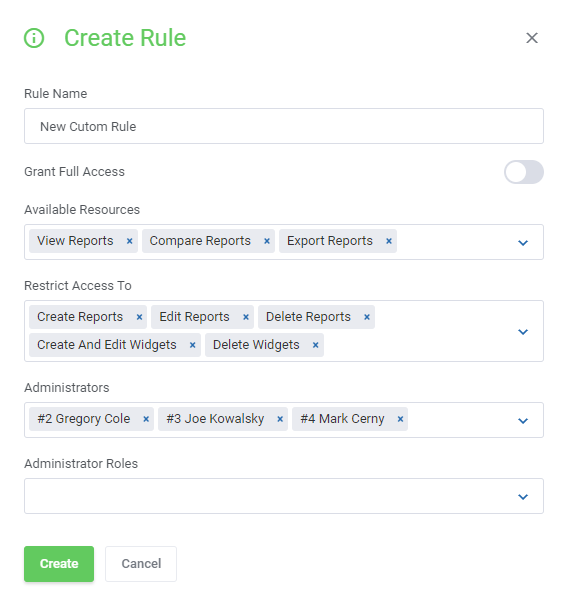Toggle the Grant Full Access switch

(524, 172)
